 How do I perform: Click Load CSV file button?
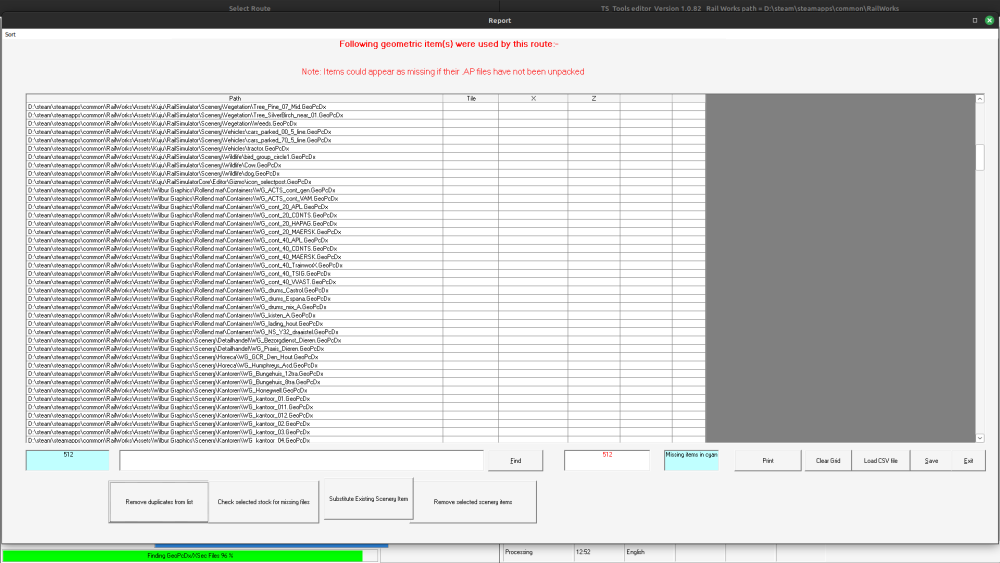880,460
